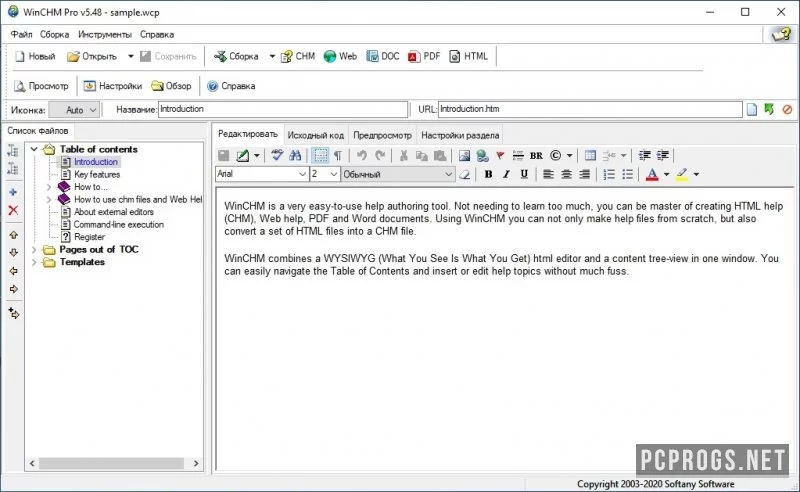
Task: Open the dropdown arrow next to Открыть
Action: 131,56
